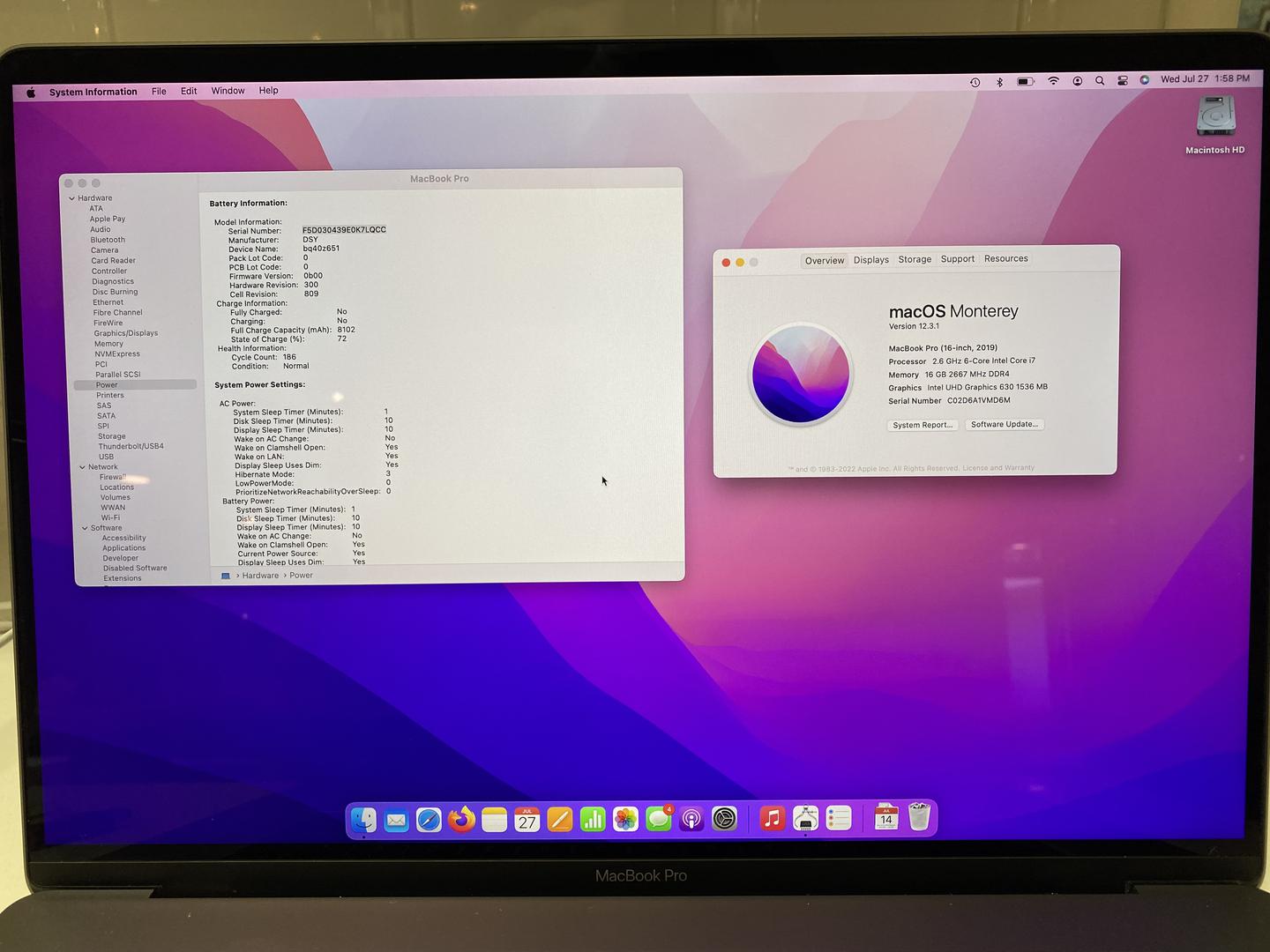This screenshot has width=1270, height=952.
Task: Activate Siri from the menu bar
Action: click(x=1145, y=79)
